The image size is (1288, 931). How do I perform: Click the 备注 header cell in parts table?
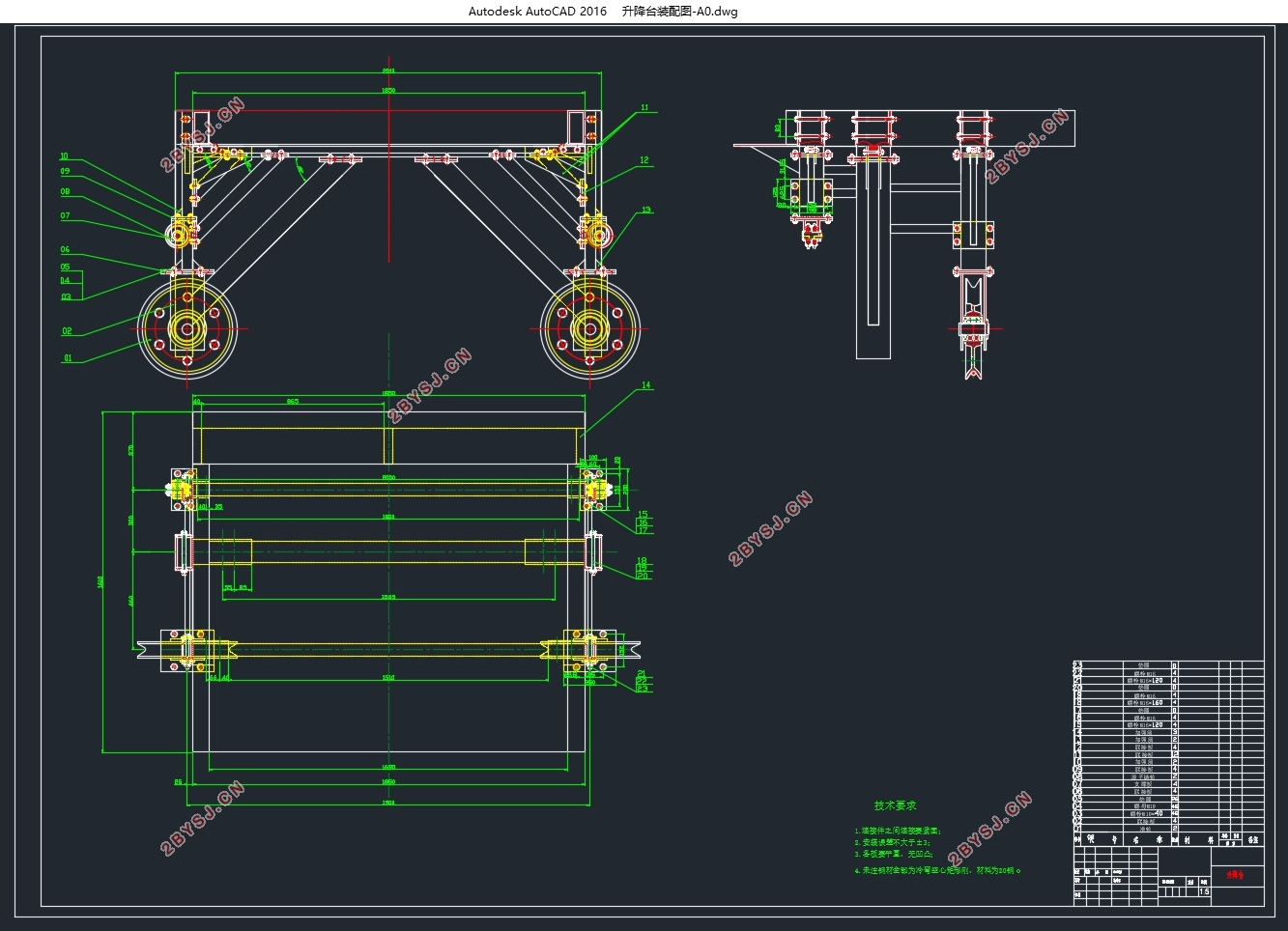click(x=1253, y=839)
